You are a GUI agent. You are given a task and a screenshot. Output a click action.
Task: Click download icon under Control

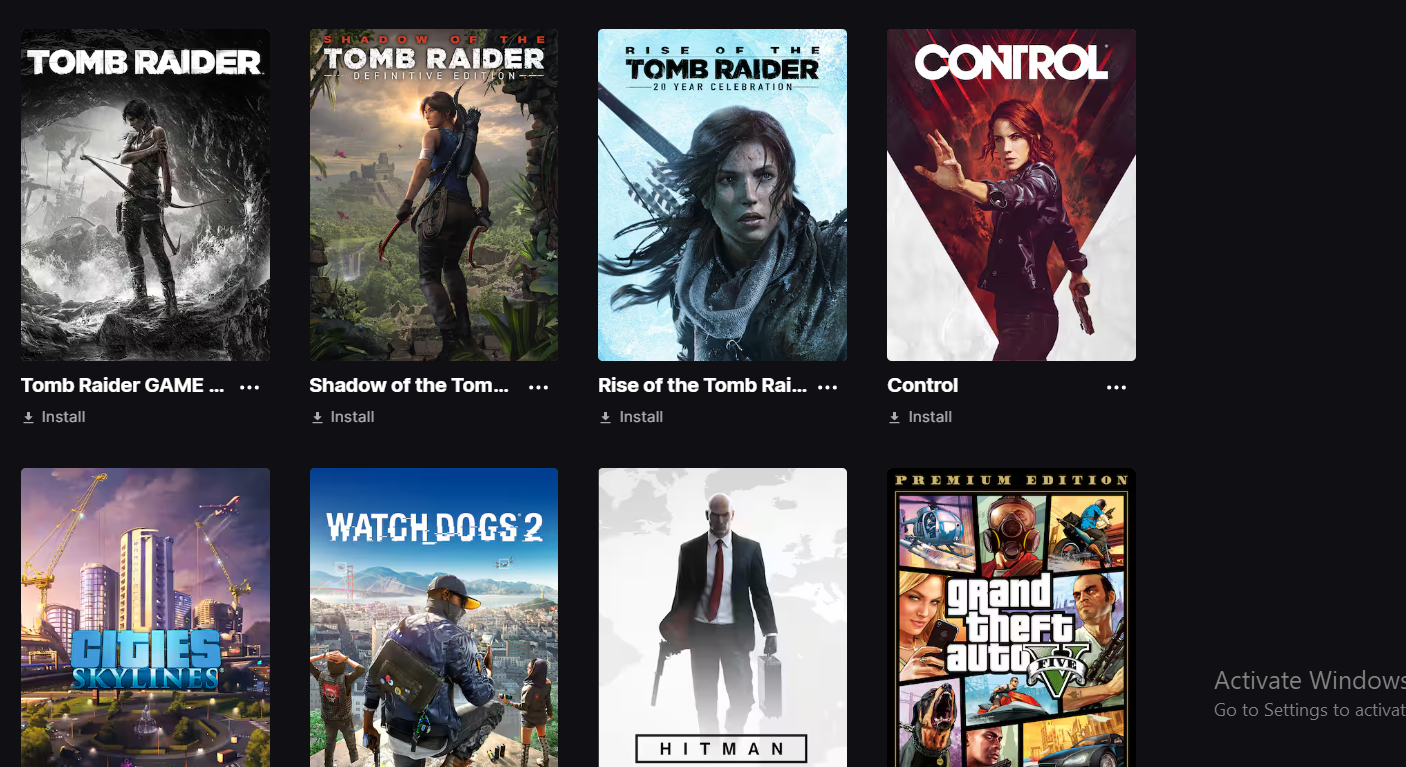tap(894, 417)
